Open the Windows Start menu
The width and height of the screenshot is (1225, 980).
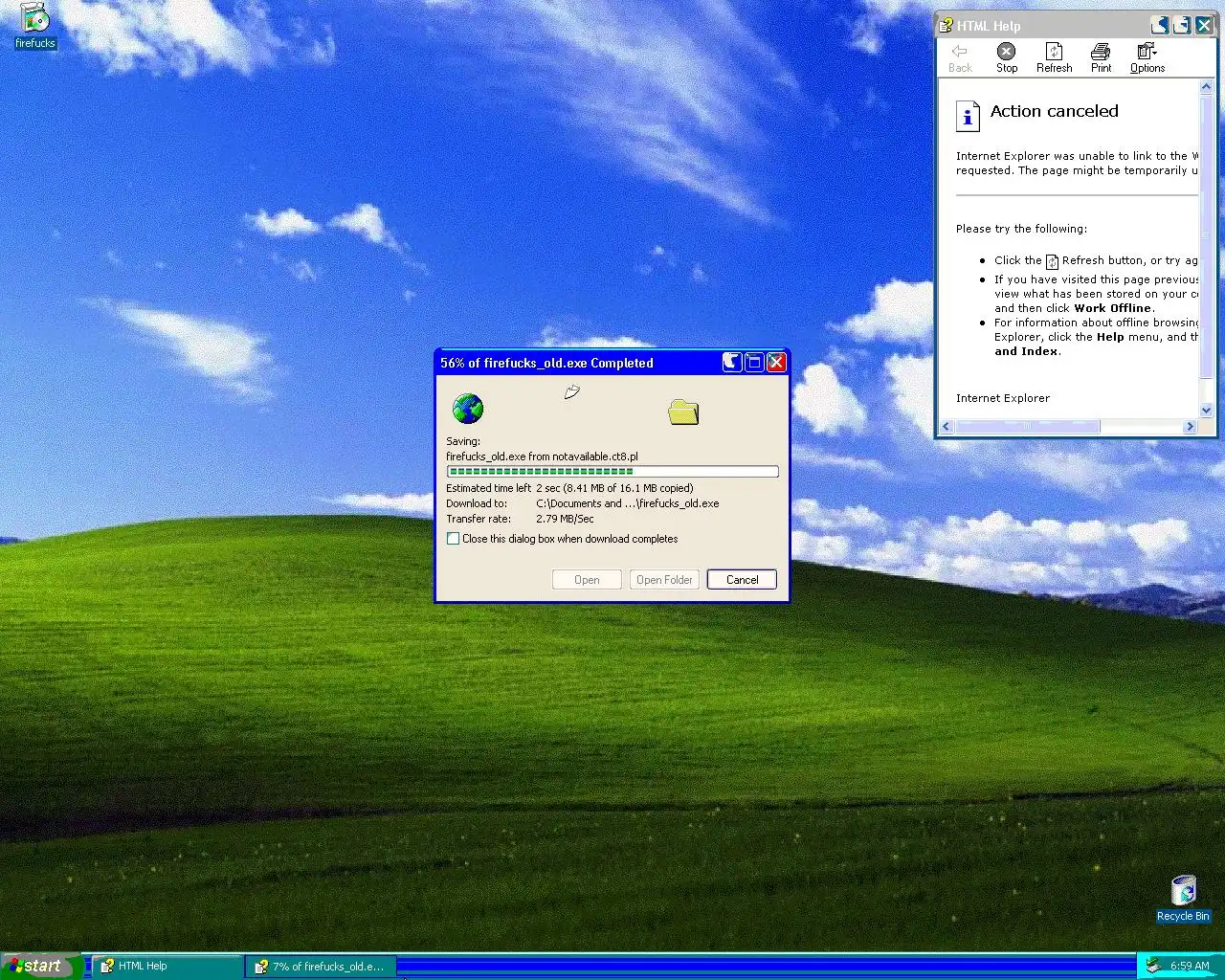[40, 966]
